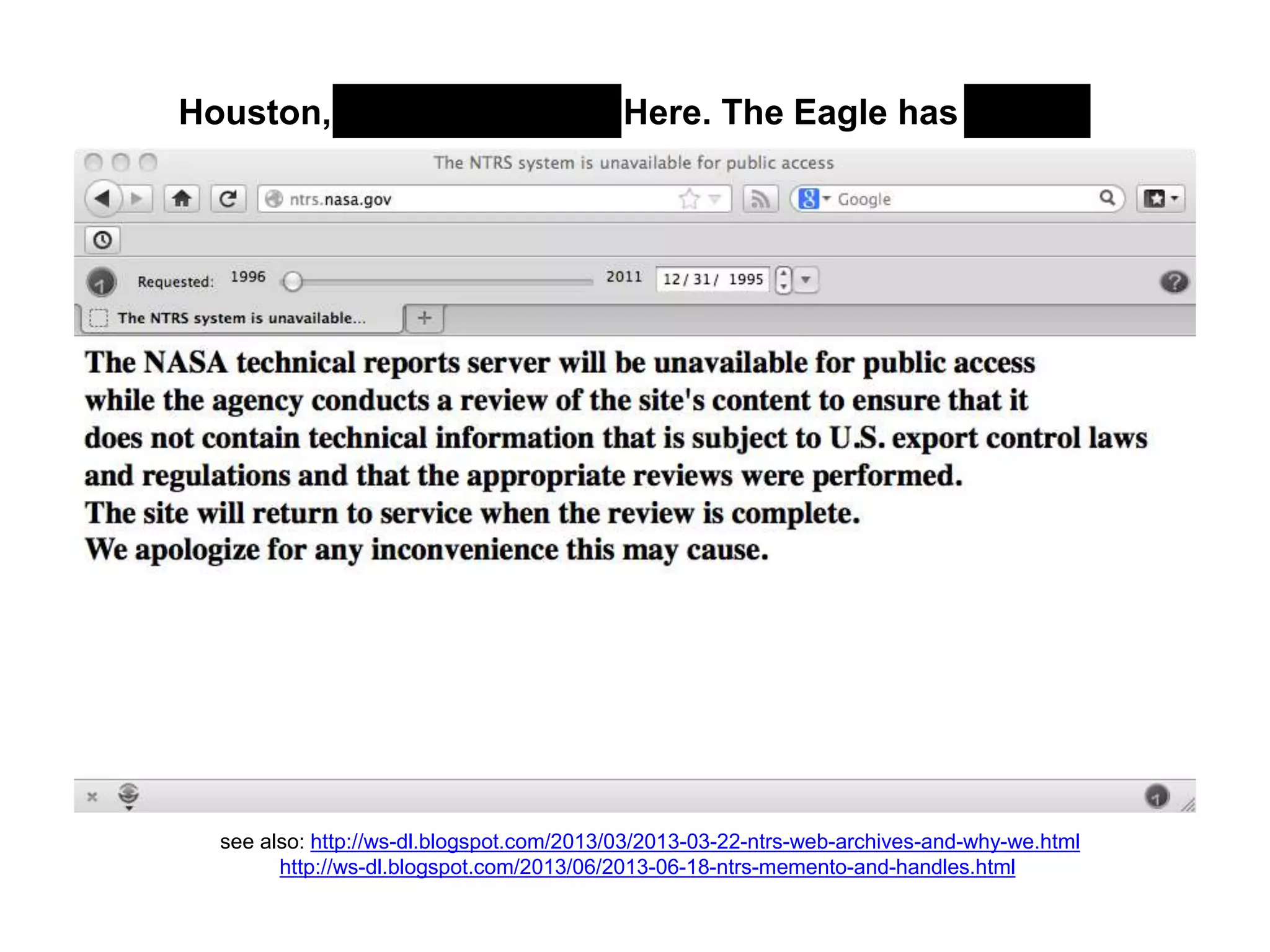Click the 12/31/1995 date field

click(x=713, y=280)
